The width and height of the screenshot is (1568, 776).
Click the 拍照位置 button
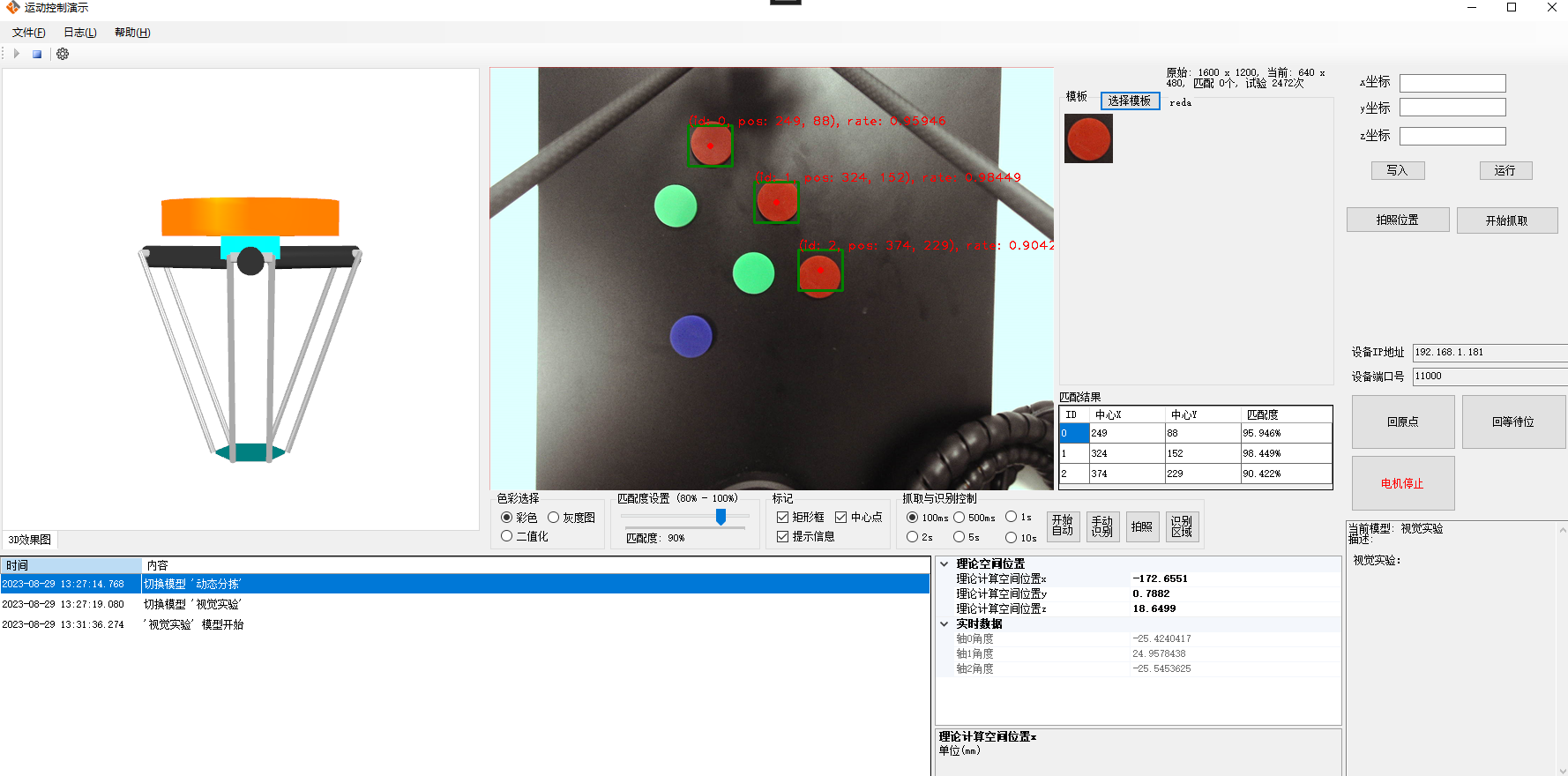coord(1398,220)
